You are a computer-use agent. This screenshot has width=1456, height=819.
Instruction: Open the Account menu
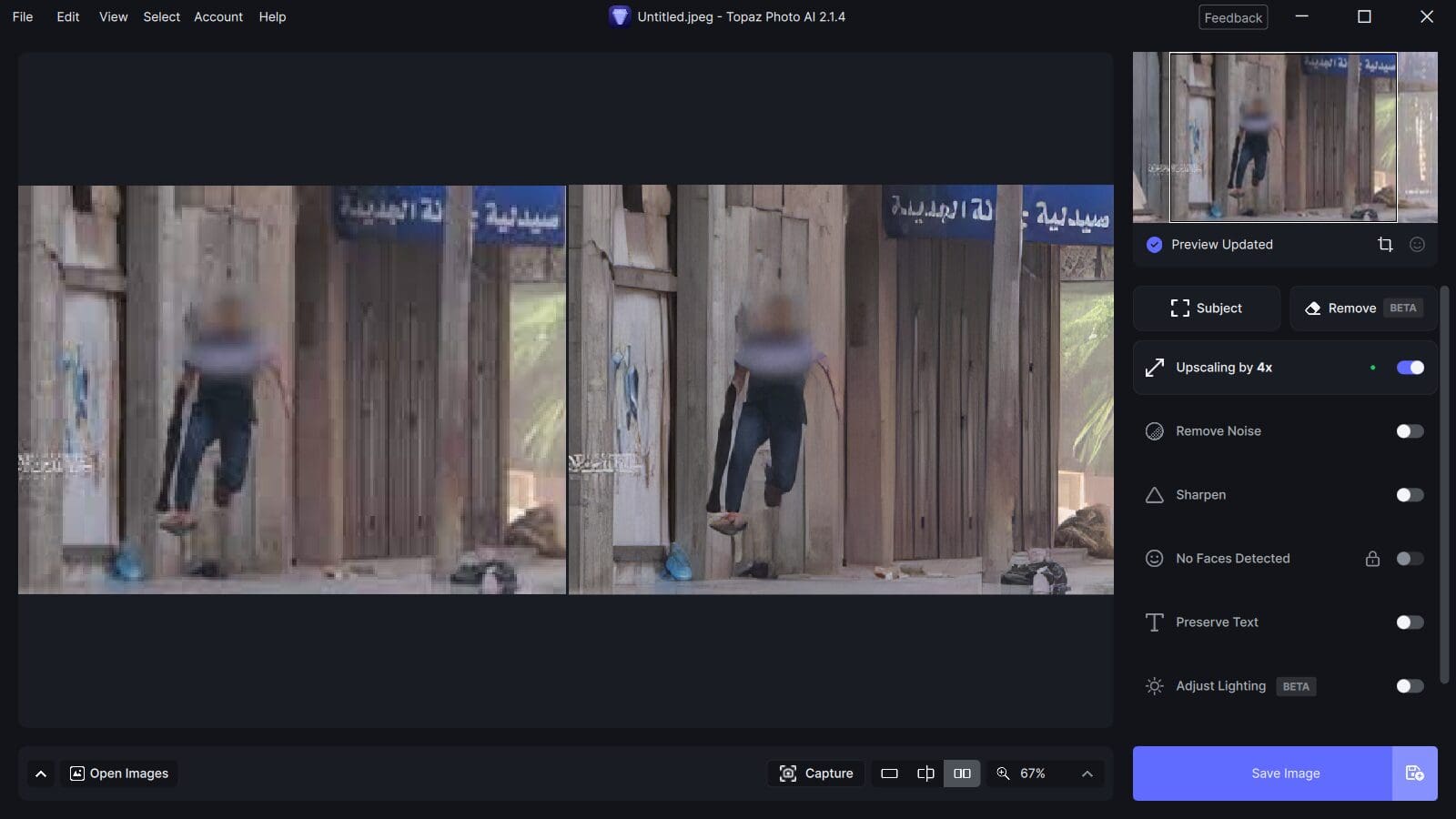[x=218, y=16]
